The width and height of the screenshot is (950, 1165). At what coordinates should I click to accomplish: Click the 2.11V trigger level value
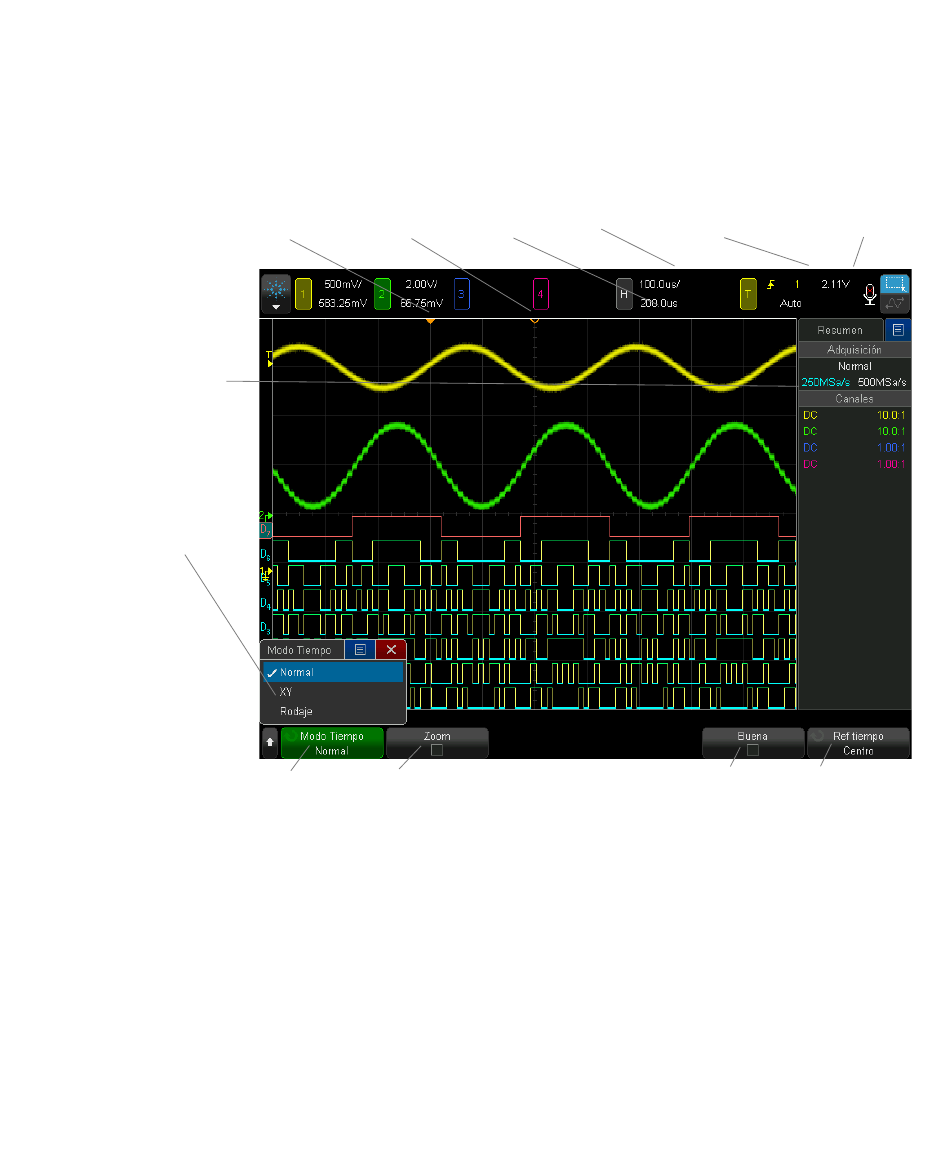click(835, 285)
